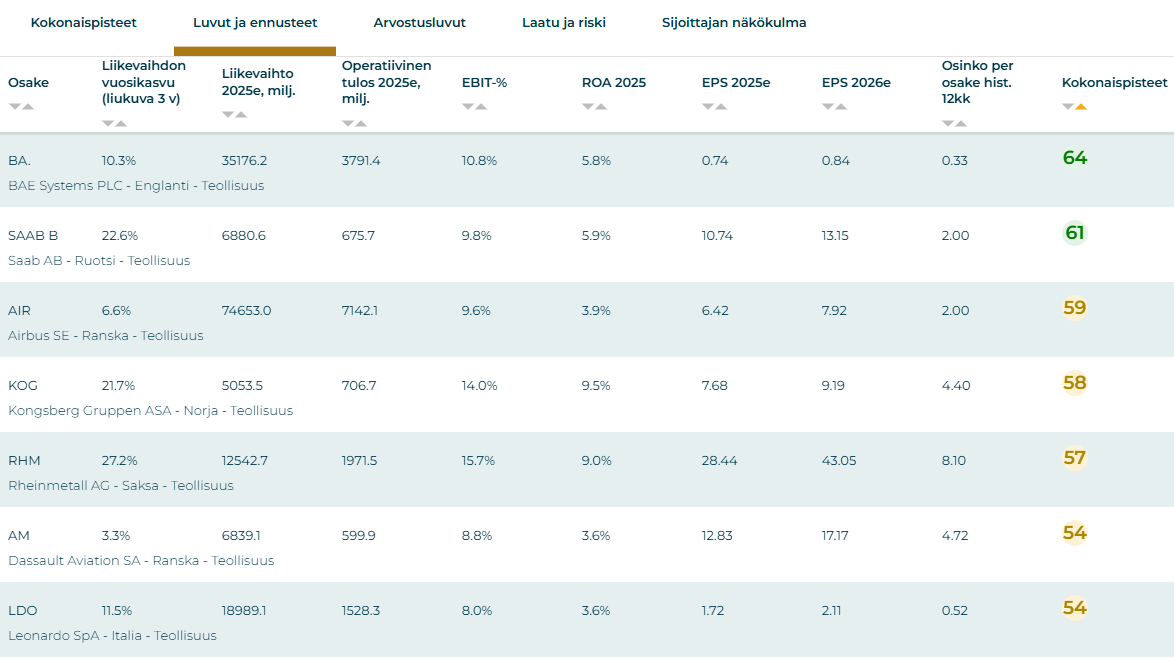Sort Liikevaihto 2025e descending with down arrow
The image size is (1174, 659).
click(227, 115)
